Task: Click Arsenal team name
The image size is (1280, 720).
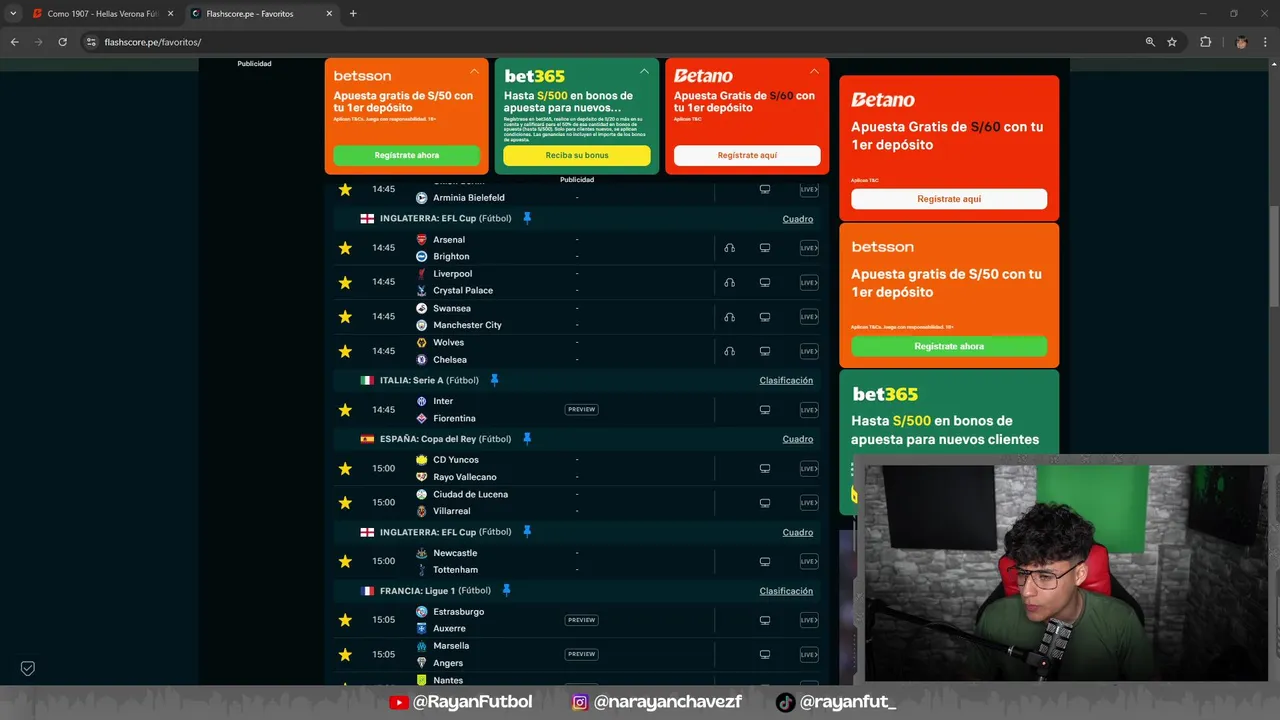Action: (449, 240)
